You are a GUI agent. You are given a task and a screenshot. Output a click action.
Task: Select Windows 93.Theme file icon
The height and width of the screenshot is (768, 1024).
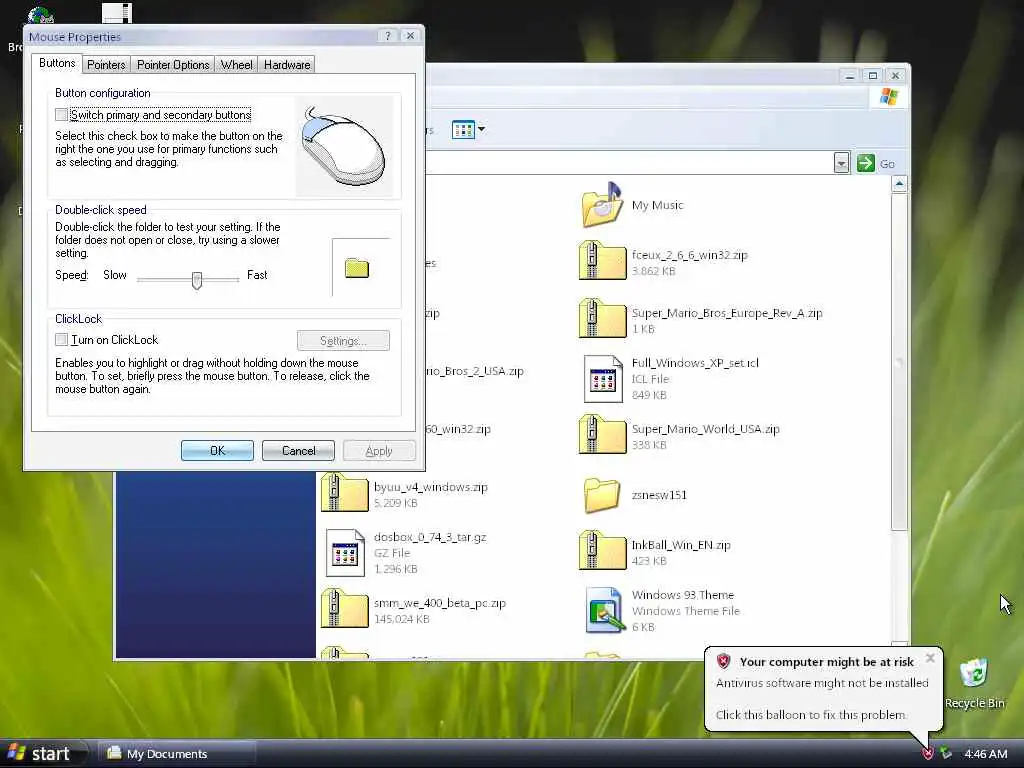[605, 610]
